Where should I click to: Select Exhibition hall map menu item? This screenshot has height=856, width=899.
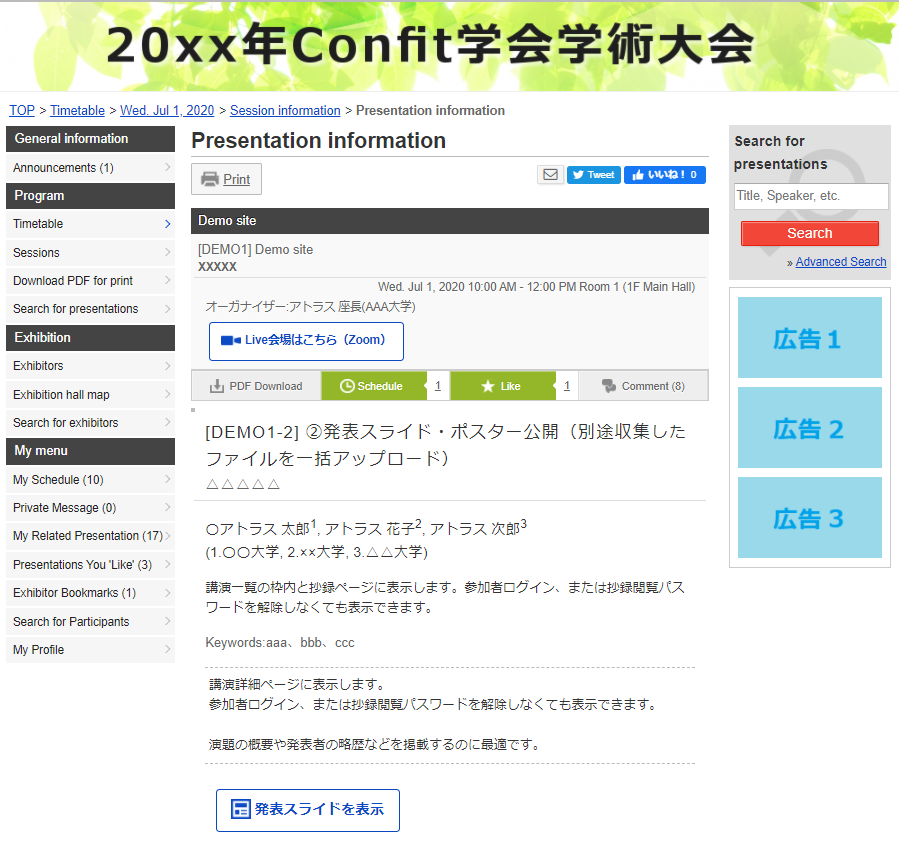[90, 395]
